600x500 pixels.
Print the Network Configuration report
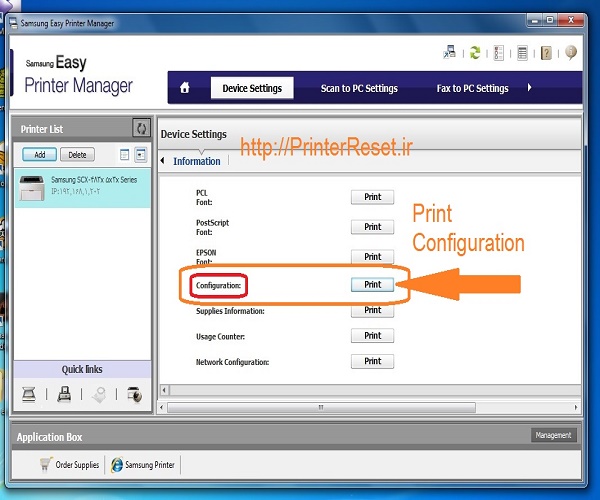tap(372, 361)
